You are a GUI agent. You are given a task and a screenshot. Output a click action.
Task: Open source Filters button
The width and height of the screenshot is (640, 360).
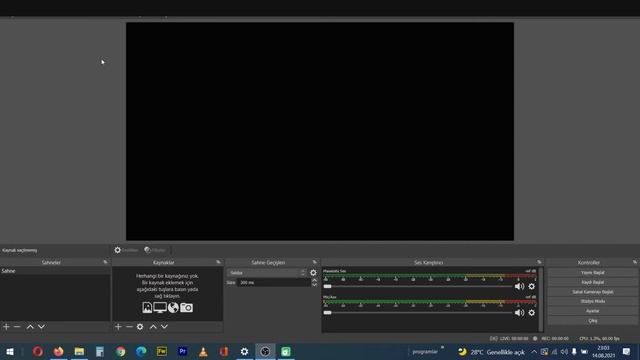tap(156, 250)
